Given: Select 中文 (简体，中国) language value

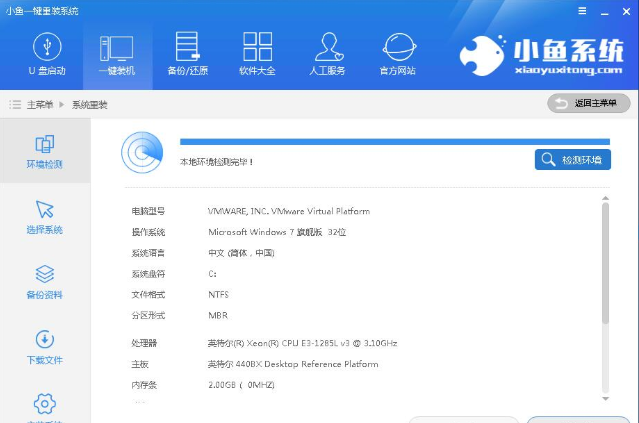Looking at the screenshot, I should (x=241, y=253).
